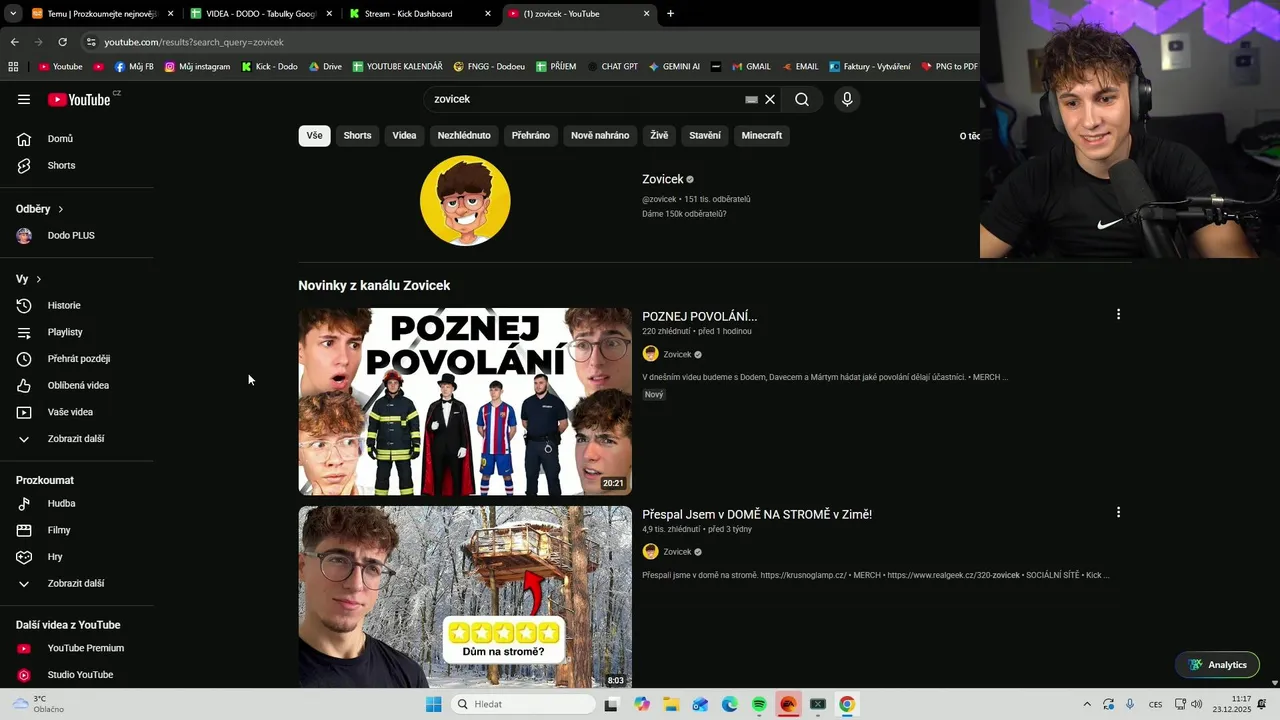Viewport: 1280px width, 720px height.
Task: Expand Odběry section chevron
Action: click(x=60, y=209)
